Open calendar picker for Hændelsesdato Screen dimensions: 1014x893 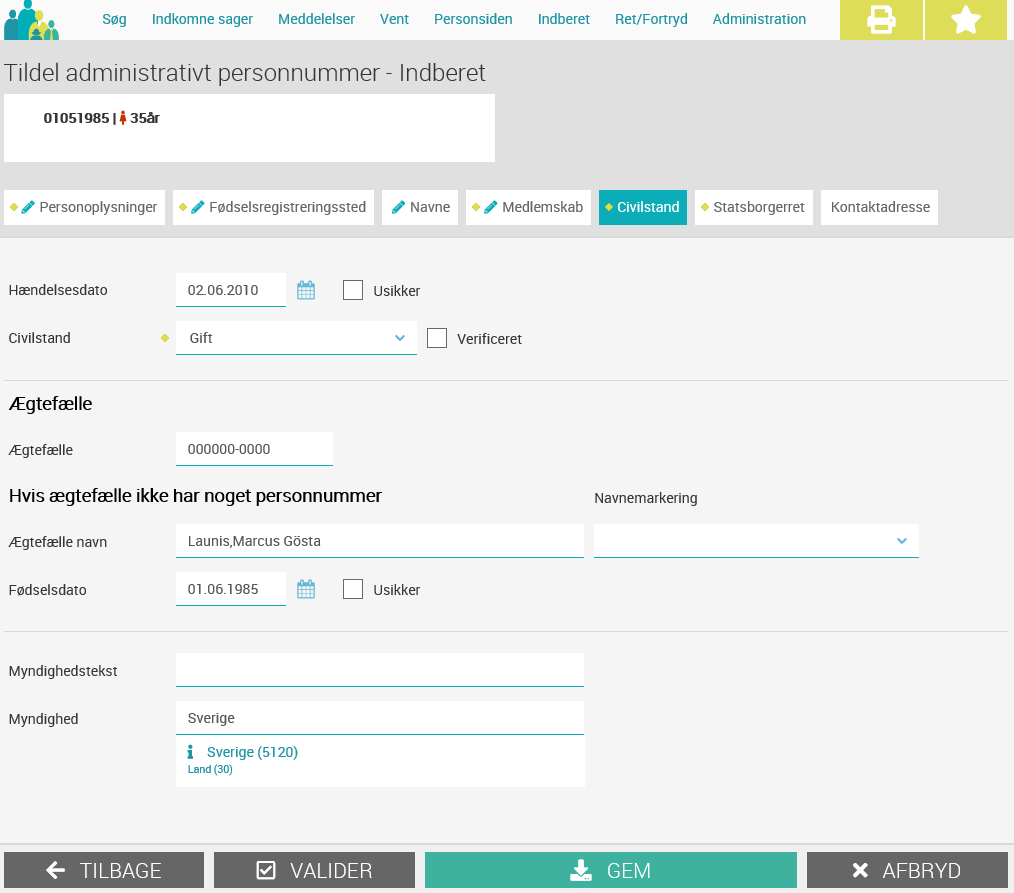(x=306, y=290)
